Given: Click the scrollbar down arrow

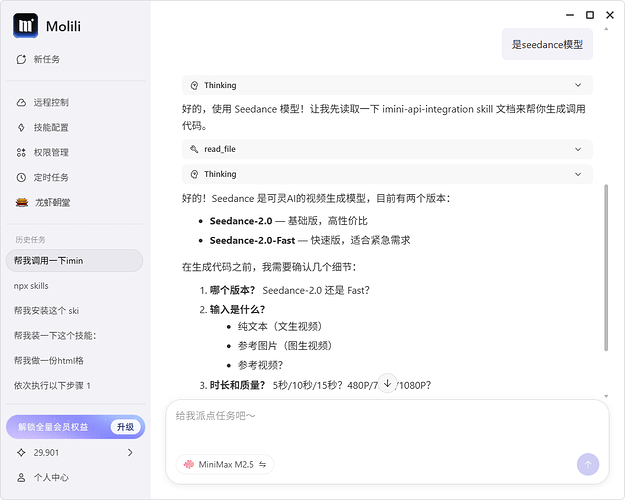Looking at the screenshot, I should (x=606, y=396).
